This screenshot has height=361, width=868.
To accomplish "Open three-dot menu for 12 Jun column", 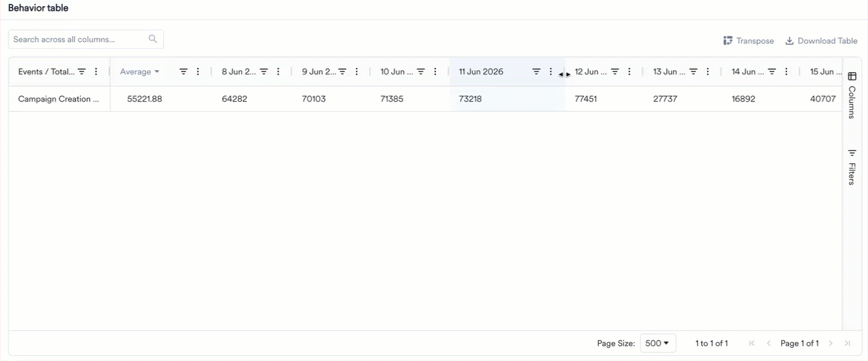I will pos(629,71).
